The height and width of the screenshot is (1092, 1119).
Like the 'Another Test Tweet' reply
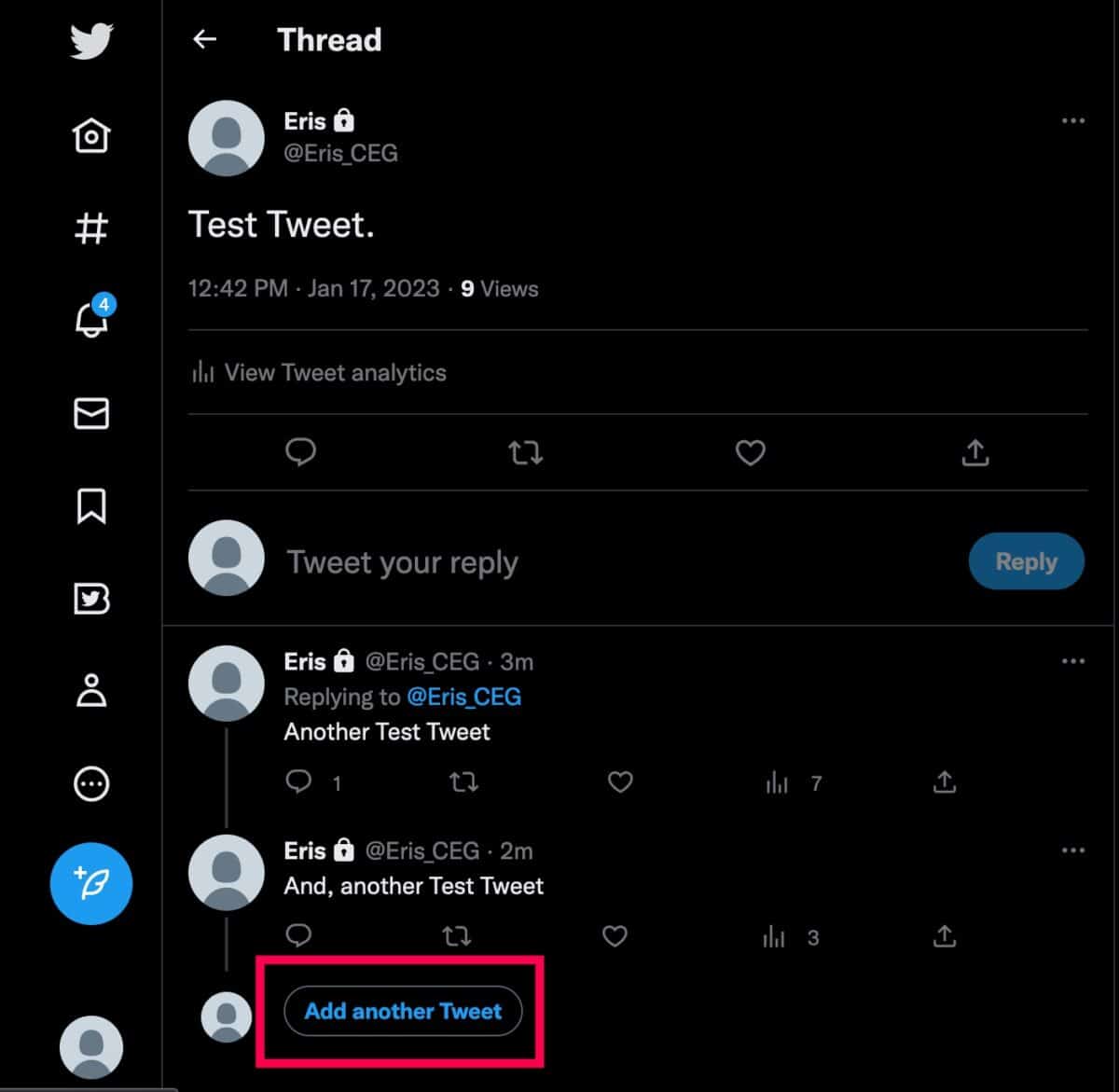click(620, 782)
